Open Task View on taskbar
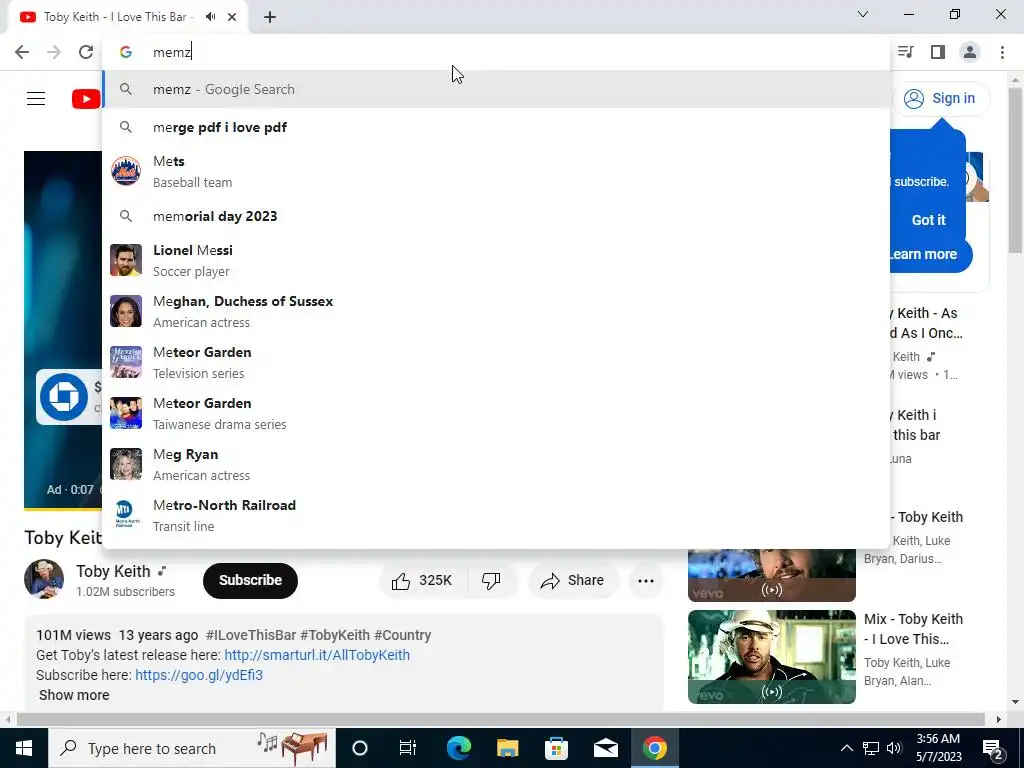Viewport: 1024px width, 768px height. point(408,748)
